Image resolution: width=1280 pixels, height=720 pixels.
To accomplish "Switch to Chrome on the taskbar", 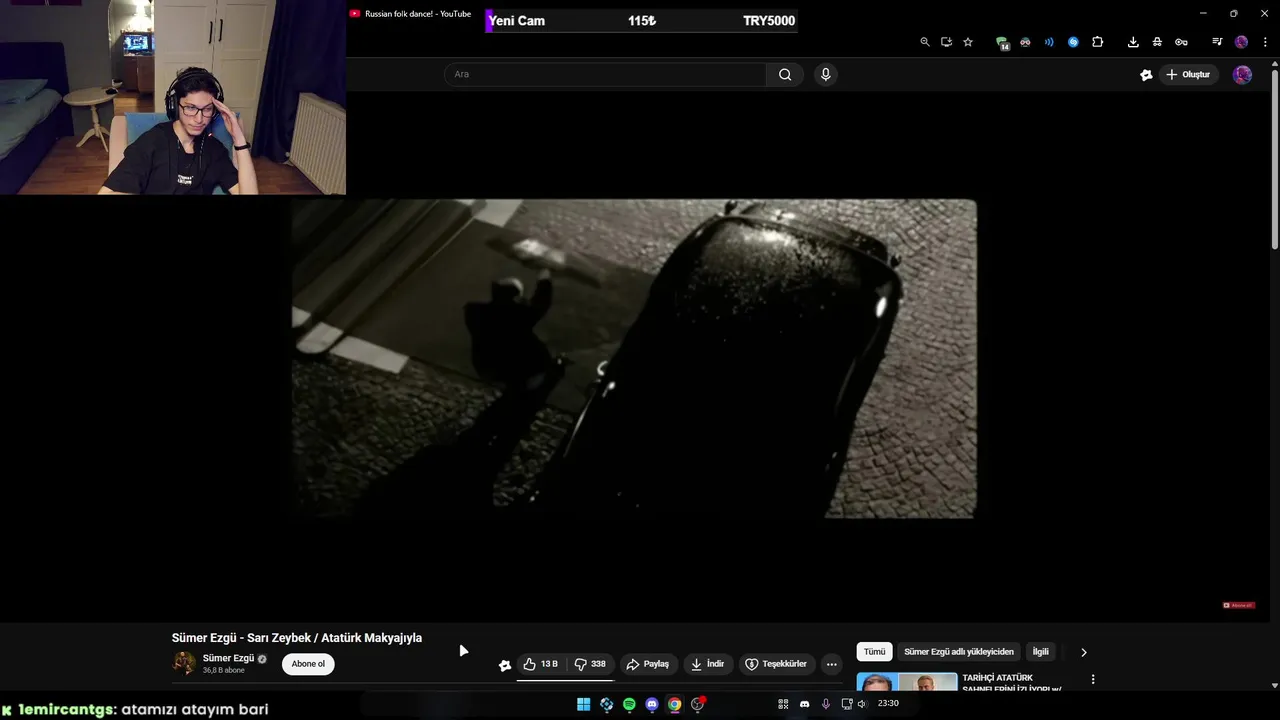I will click(x=675, y=704).
